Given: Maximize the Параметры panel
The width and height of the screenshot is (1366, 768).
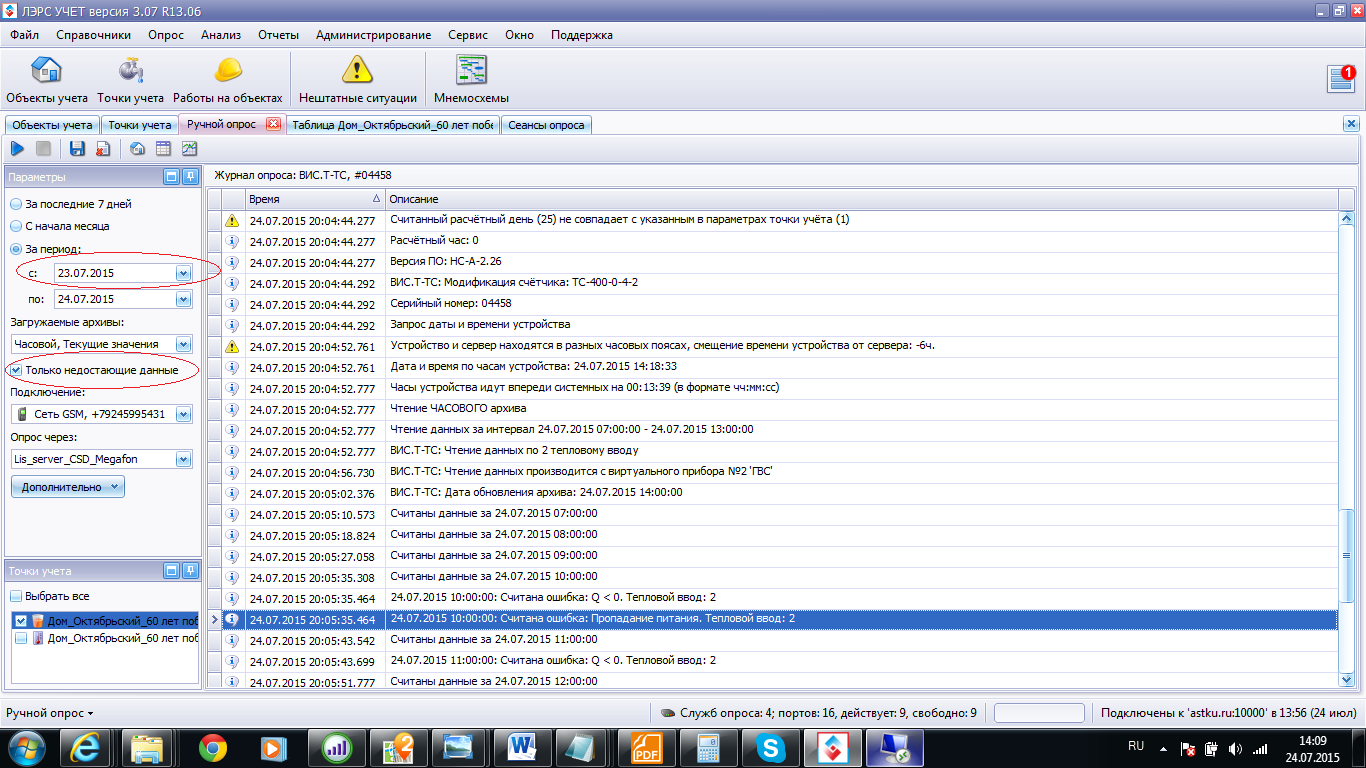Looking at the screenshot, I should 171,177.
